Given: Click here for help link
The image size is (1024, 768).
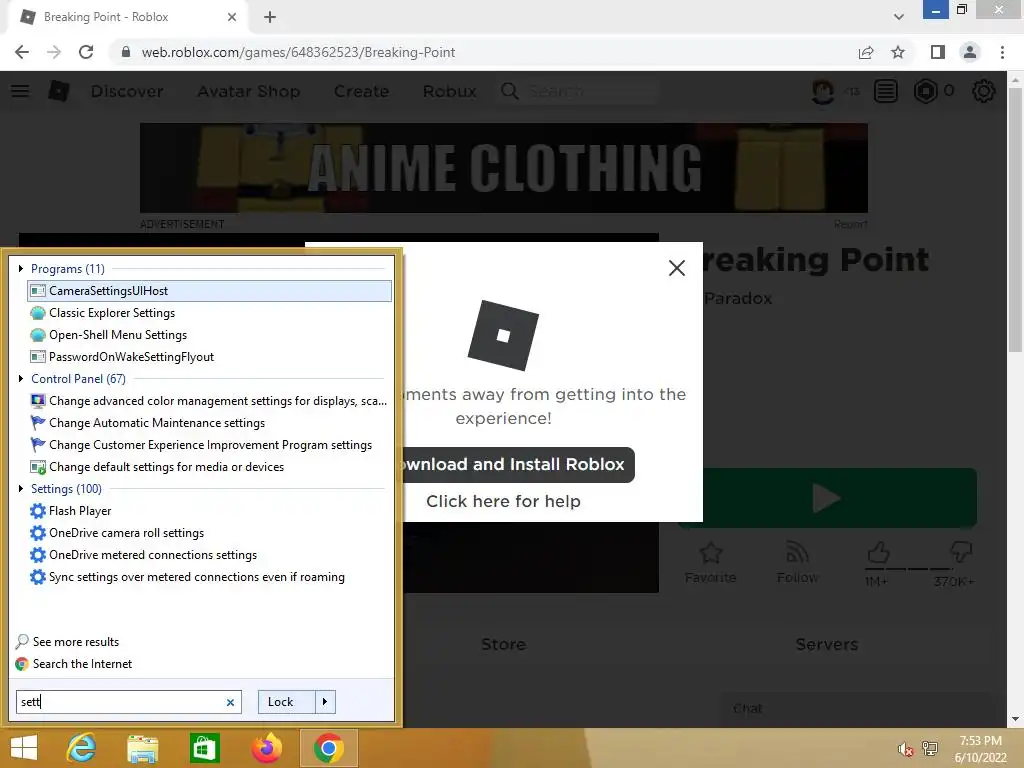Looking at the screenshot, I should [503, 501].
